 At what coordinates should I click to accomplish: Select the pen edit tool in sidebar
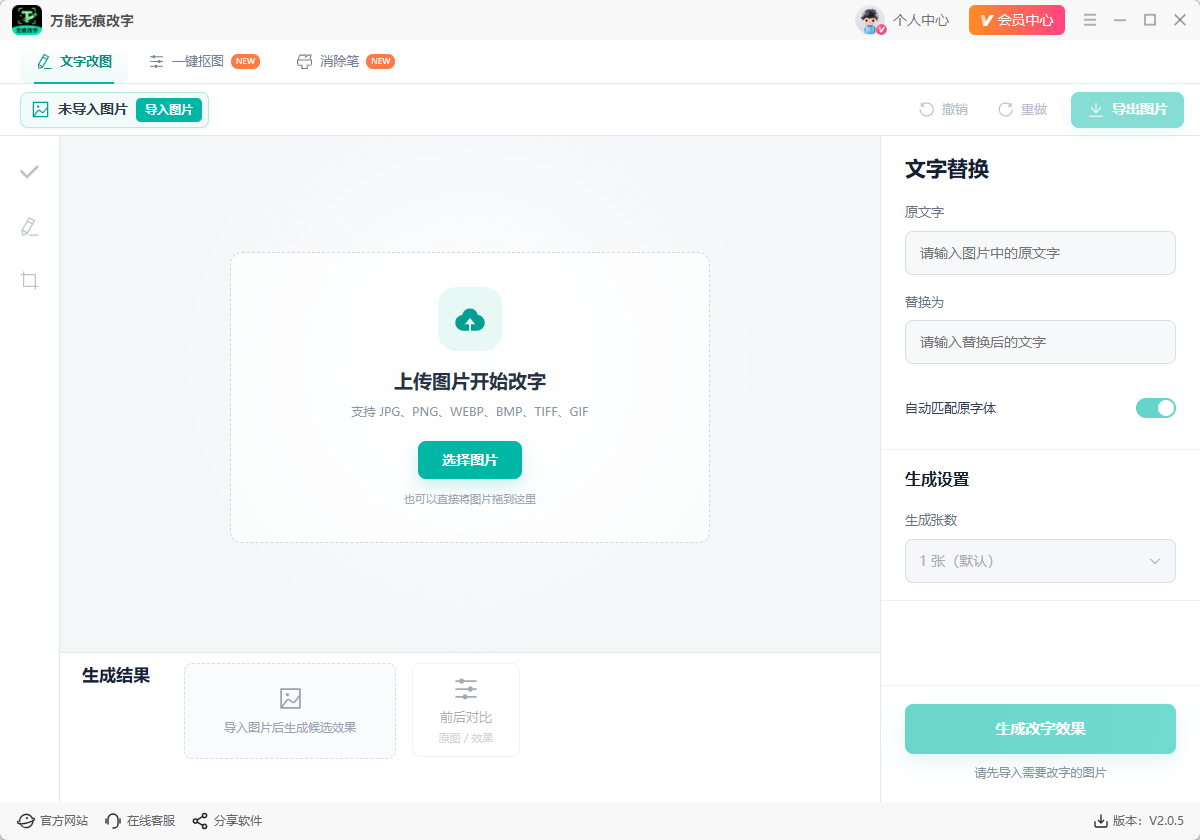[30, 226]
